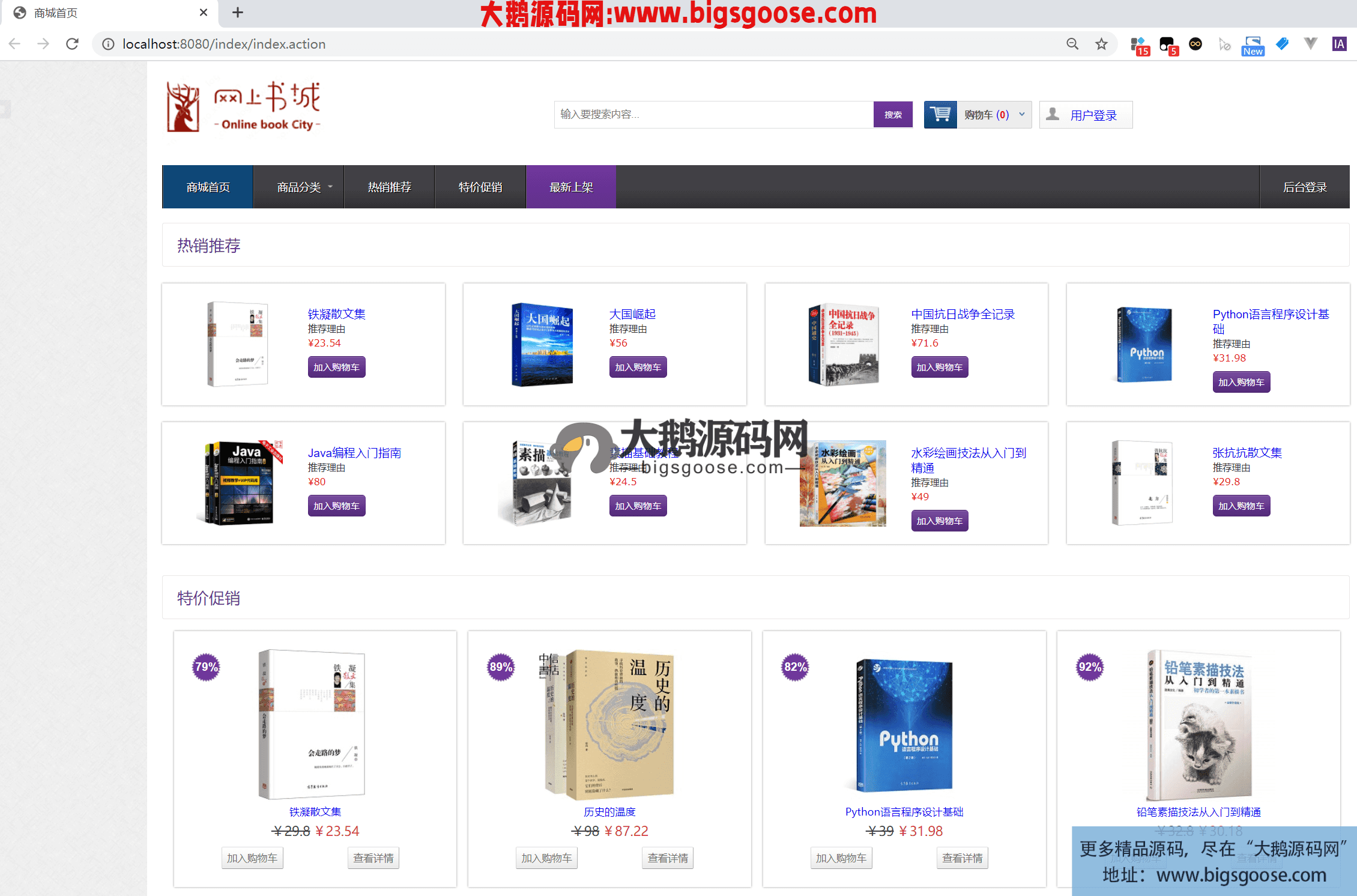Screen dimensions: 1357x896
Task: View site information icon beside URL
Action: tap(108, 44)
